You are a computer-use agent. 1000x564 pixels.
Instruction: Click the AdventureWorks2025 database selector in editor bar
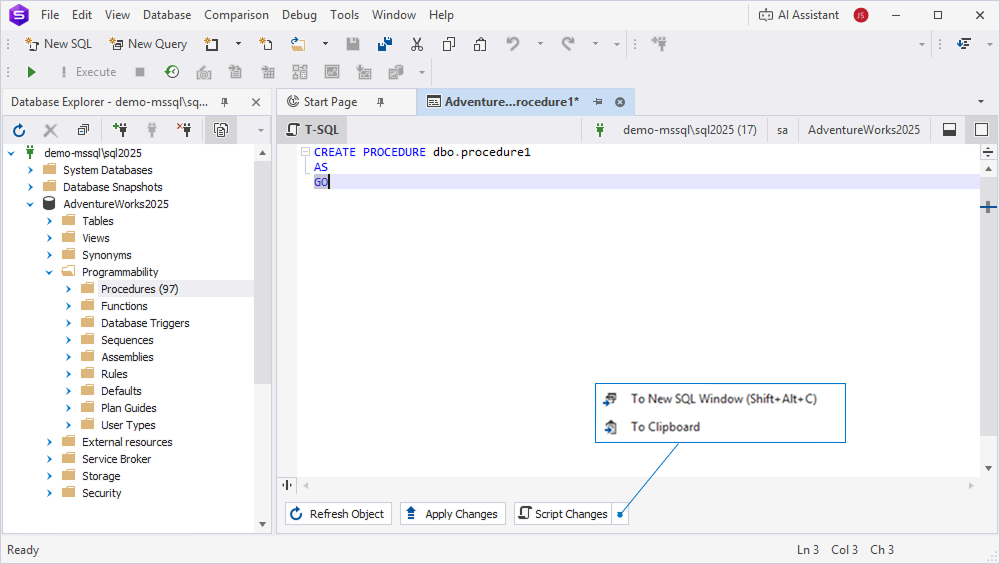(x=864, y=130)
